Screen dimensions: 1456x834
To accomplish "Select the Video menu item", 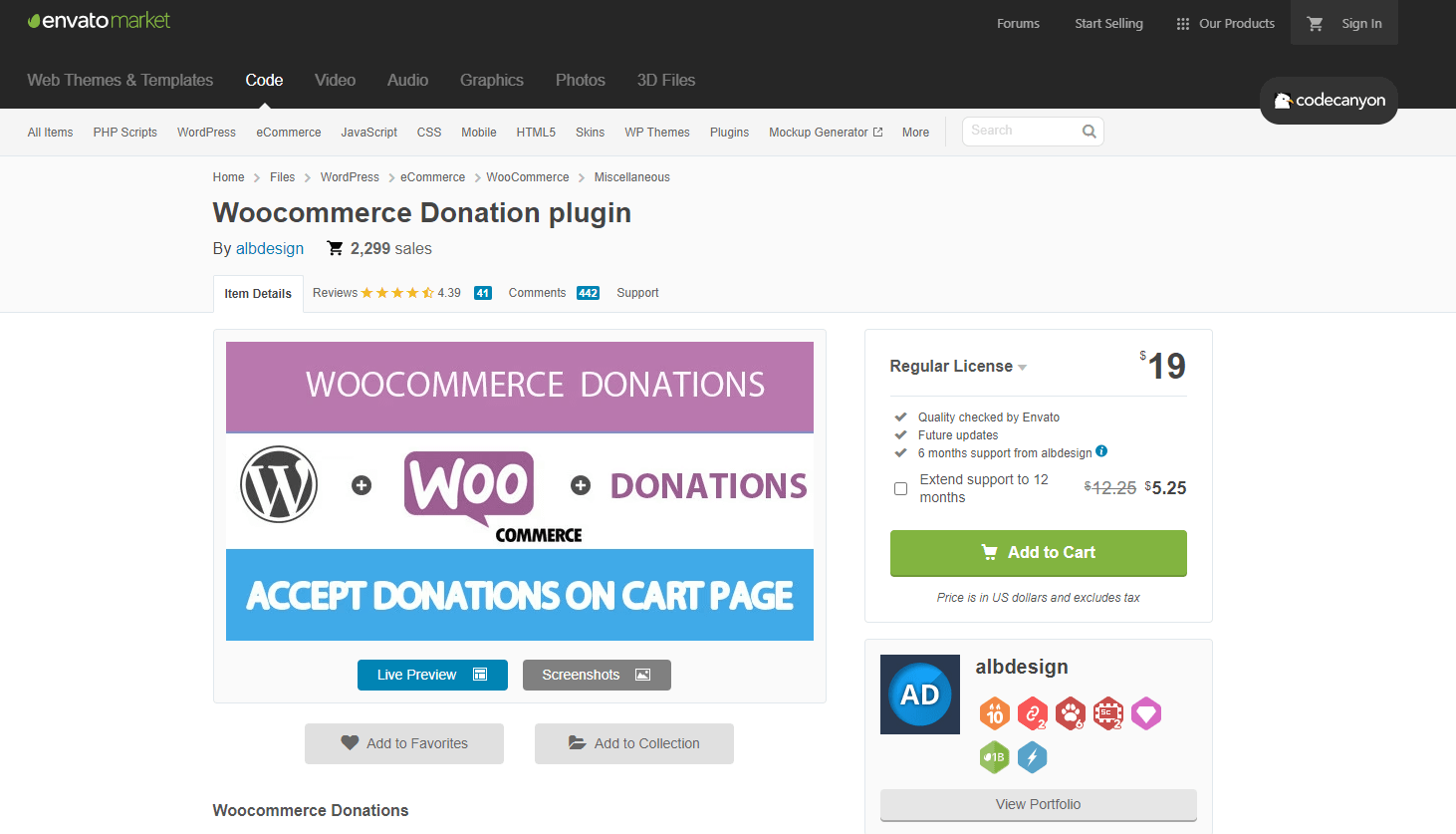I will pyautogui.click(x=335, y=81).
